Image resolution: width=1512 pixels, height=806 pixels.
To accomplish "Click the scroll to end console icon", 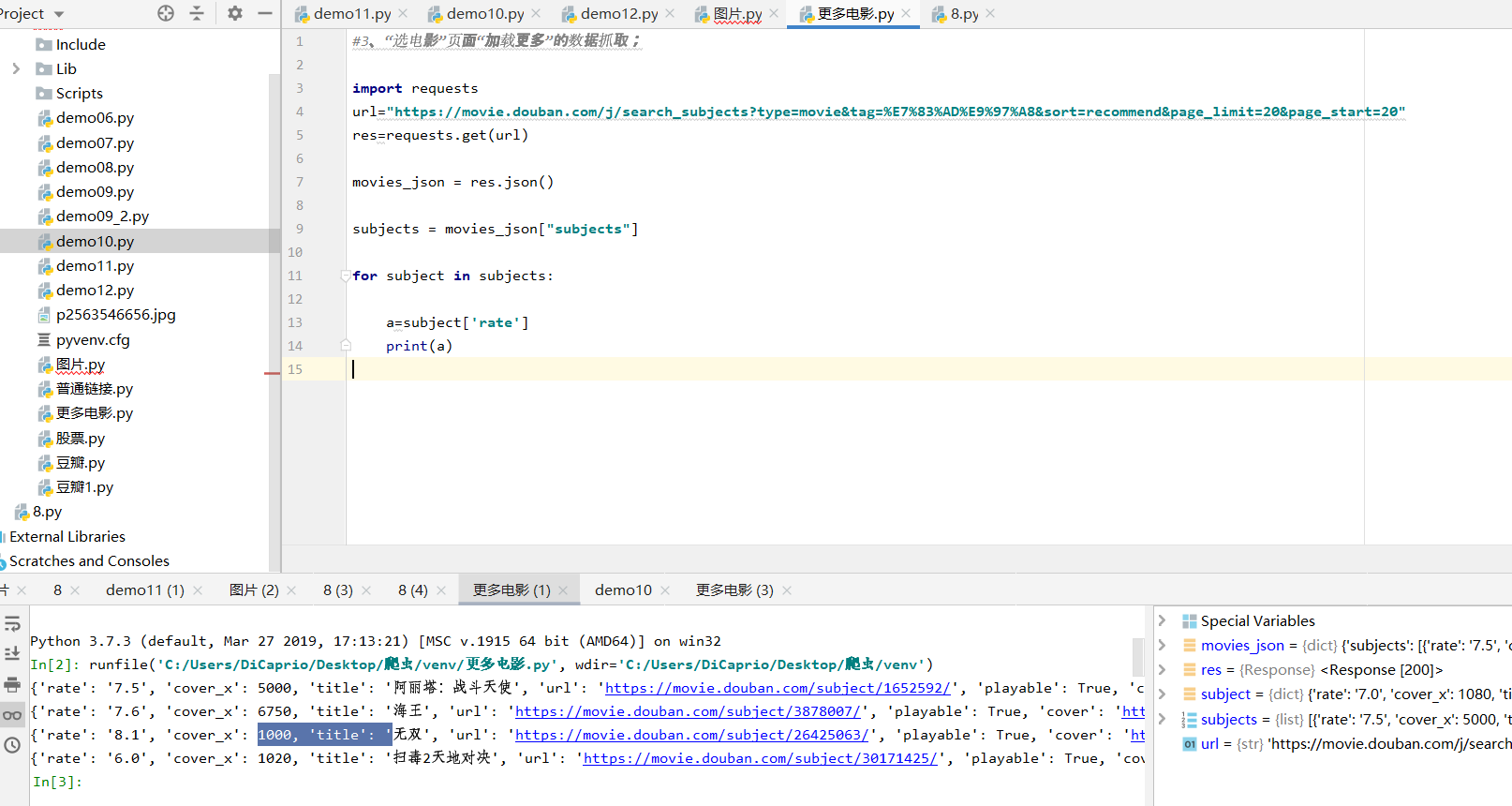I will pyautogui.click(x=12, y=653).
